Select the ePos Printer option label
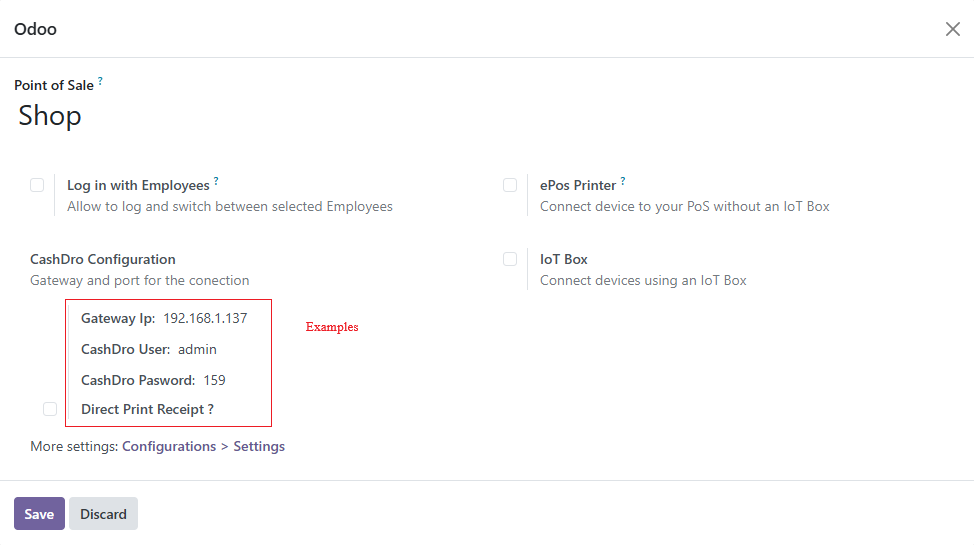The image size is (974, 545). click(x=578, y=186)
